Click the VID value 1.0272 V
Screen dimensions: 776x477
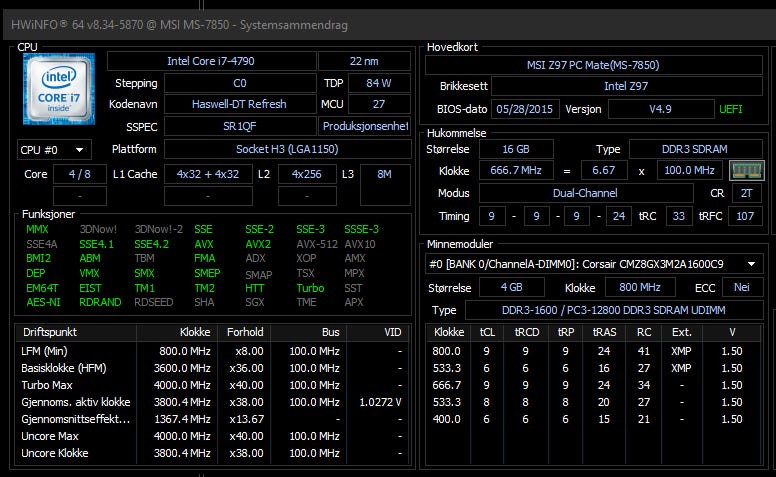(x=380, y=402)
